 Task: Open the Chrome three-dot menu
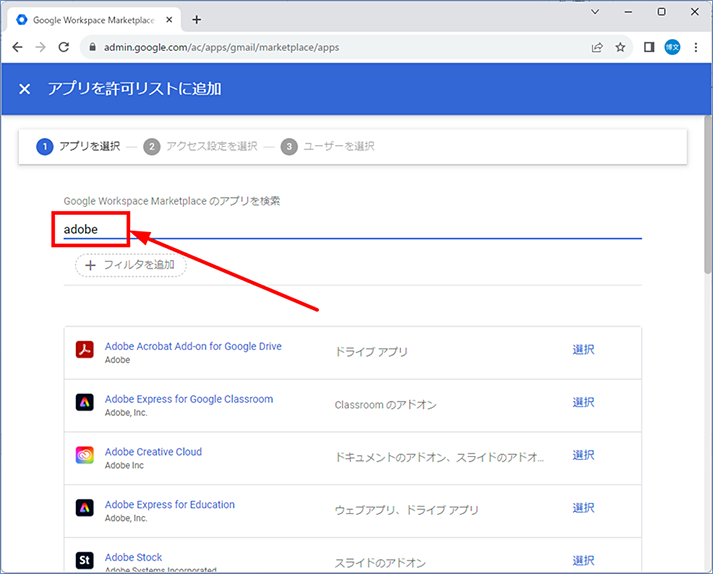[x=696, y=47]
